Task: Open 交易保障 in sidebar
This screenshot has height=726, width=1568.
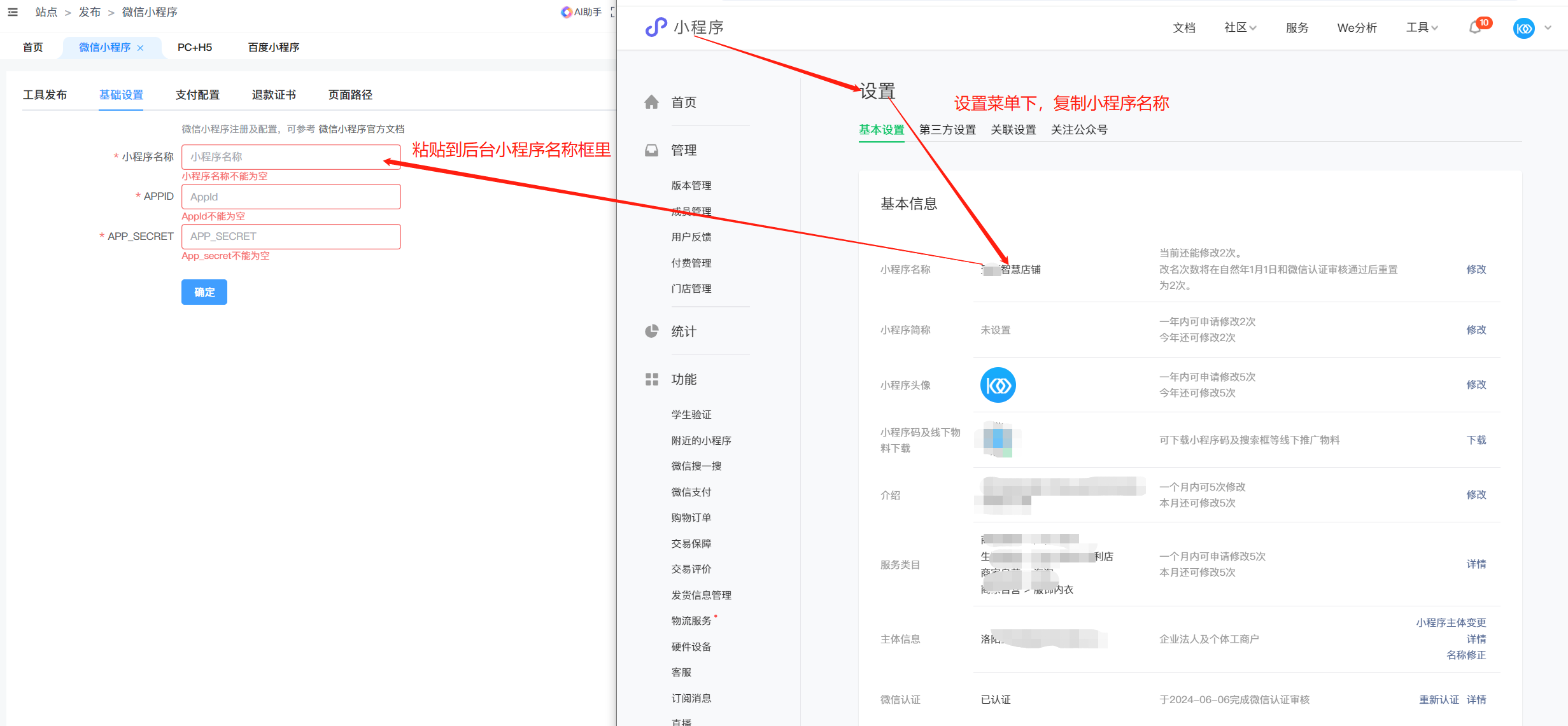Action: [x=691, y=543]
